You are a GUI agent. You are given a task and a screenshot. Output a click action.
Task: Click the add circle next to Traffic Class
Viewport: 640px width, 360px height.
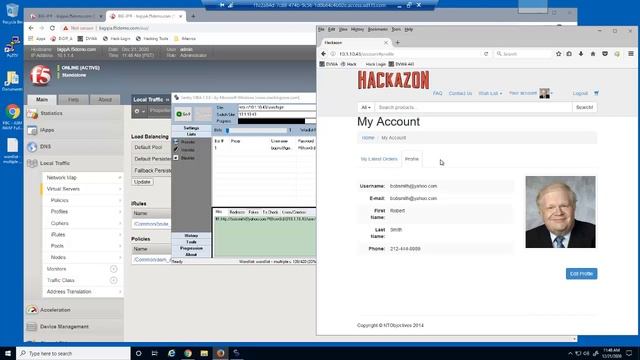pos(113,280)
